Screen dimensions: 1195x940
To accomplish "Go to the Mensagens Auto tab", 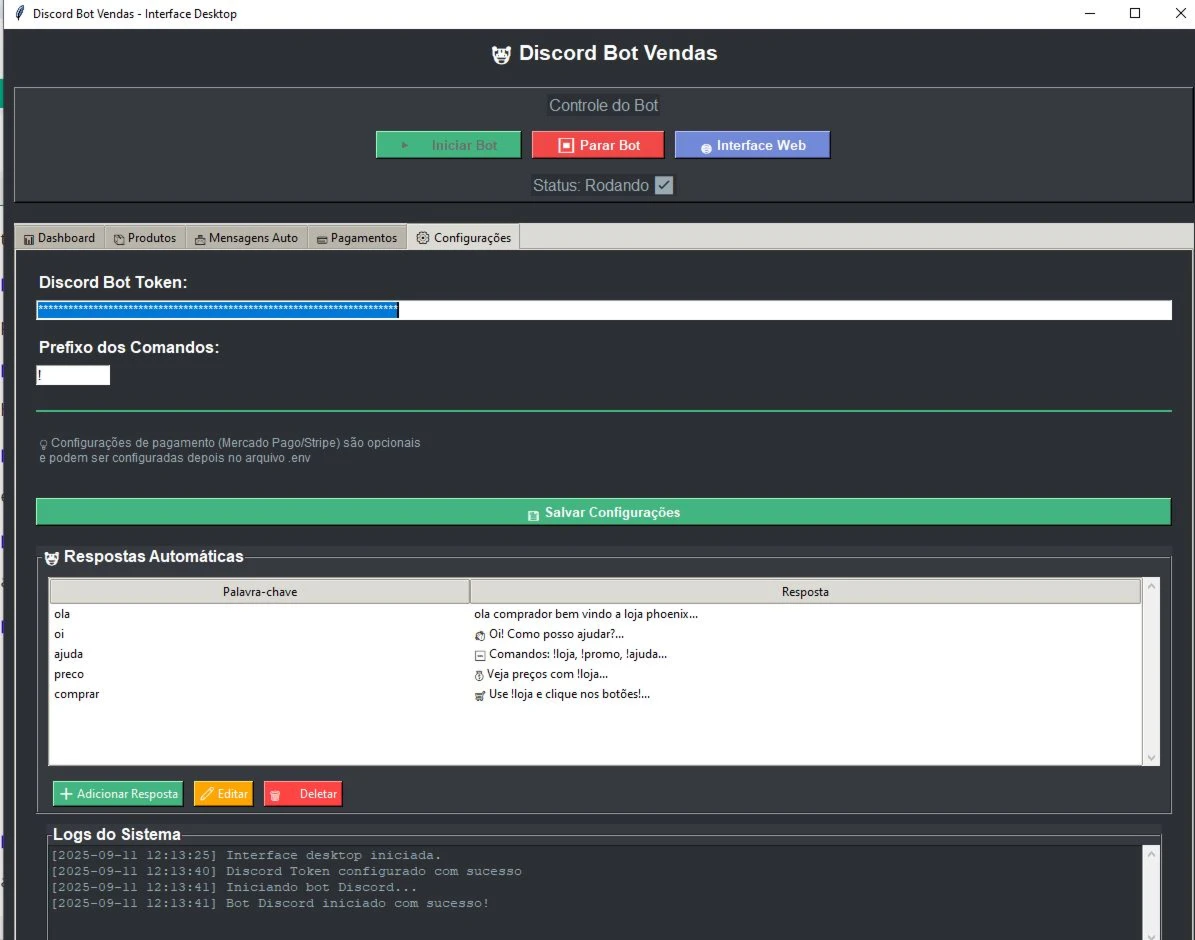I will (246, 238).
